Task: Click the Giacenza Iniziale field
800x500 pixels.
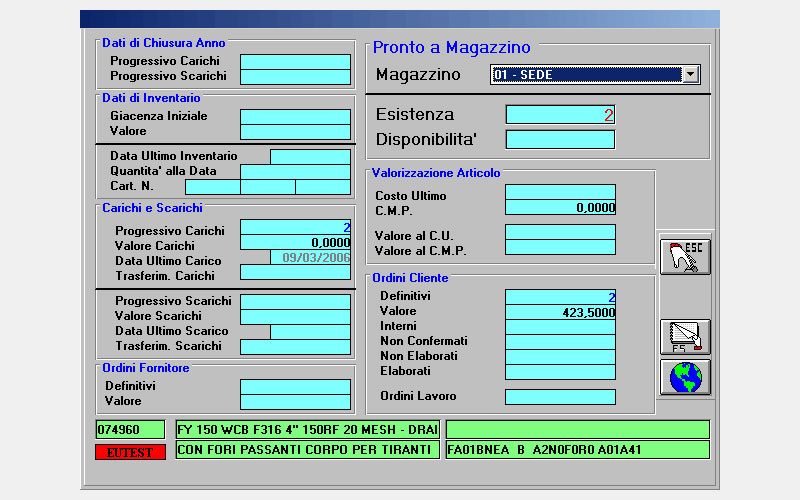Action: click(x=295, y=117)
